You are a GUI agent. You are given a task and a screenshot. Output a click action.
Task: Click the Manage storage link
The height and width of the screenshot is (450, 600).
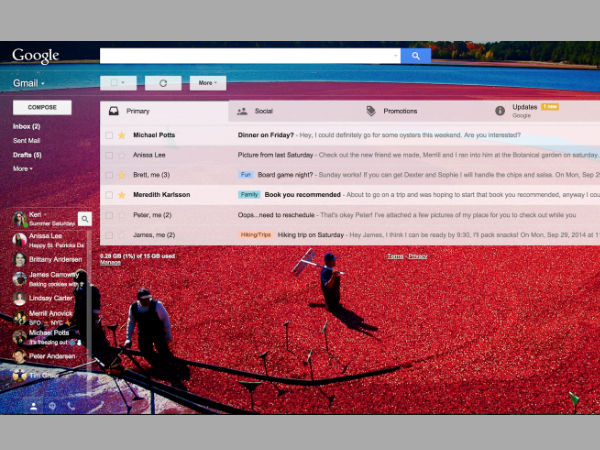point(109,263)
